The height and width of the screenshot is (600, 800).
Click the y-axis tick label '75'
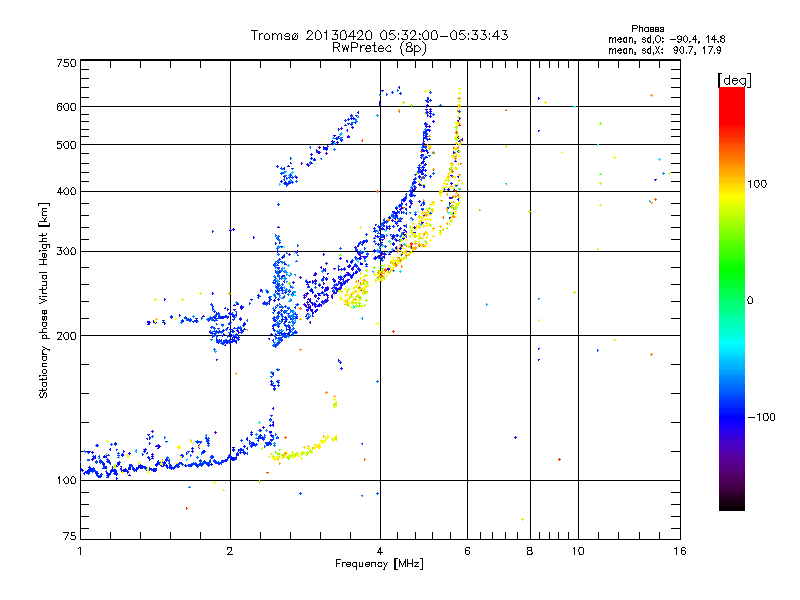(x=70, y=536)
